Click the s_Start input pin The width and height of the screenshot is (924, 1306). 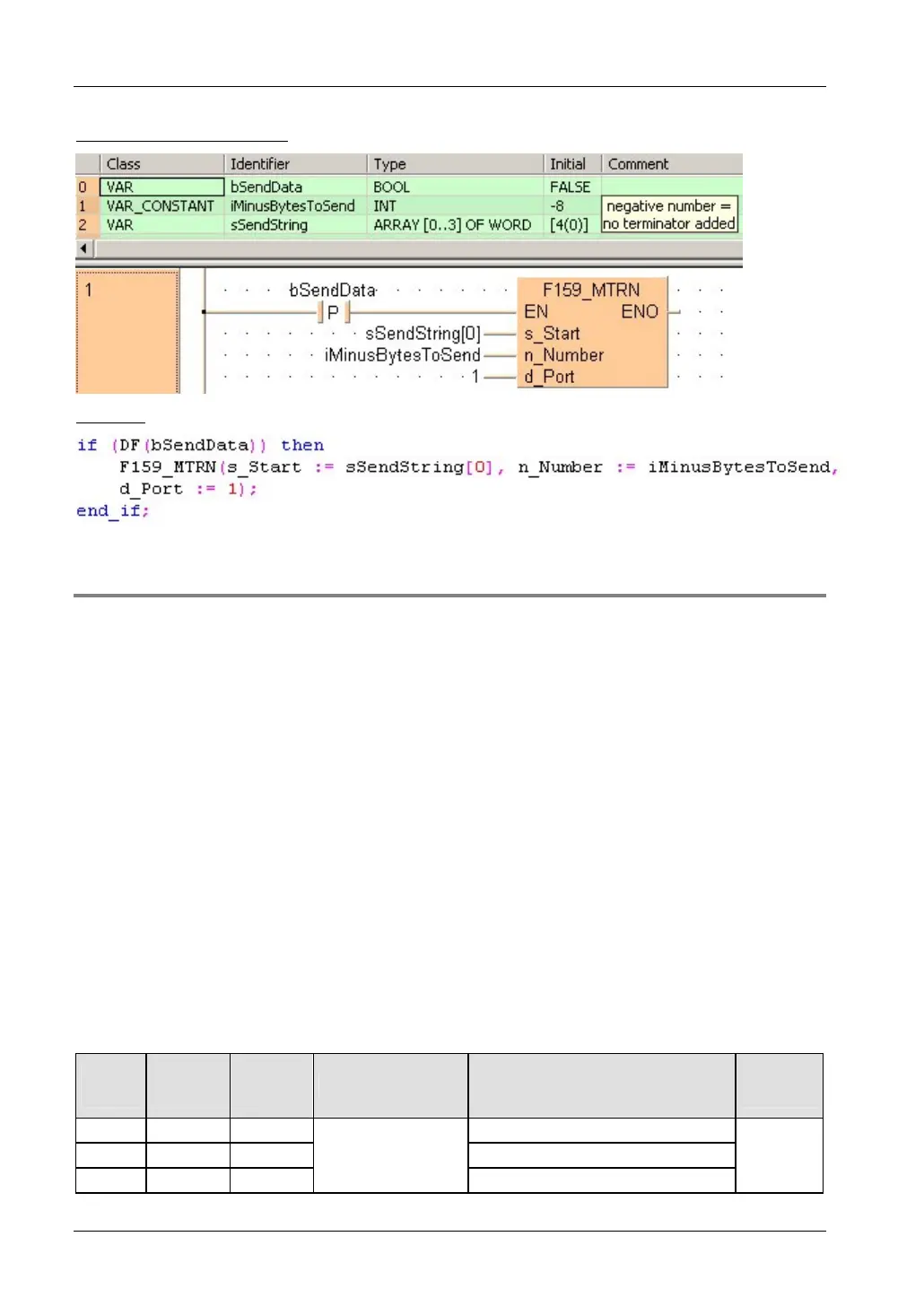click(552, 334)
